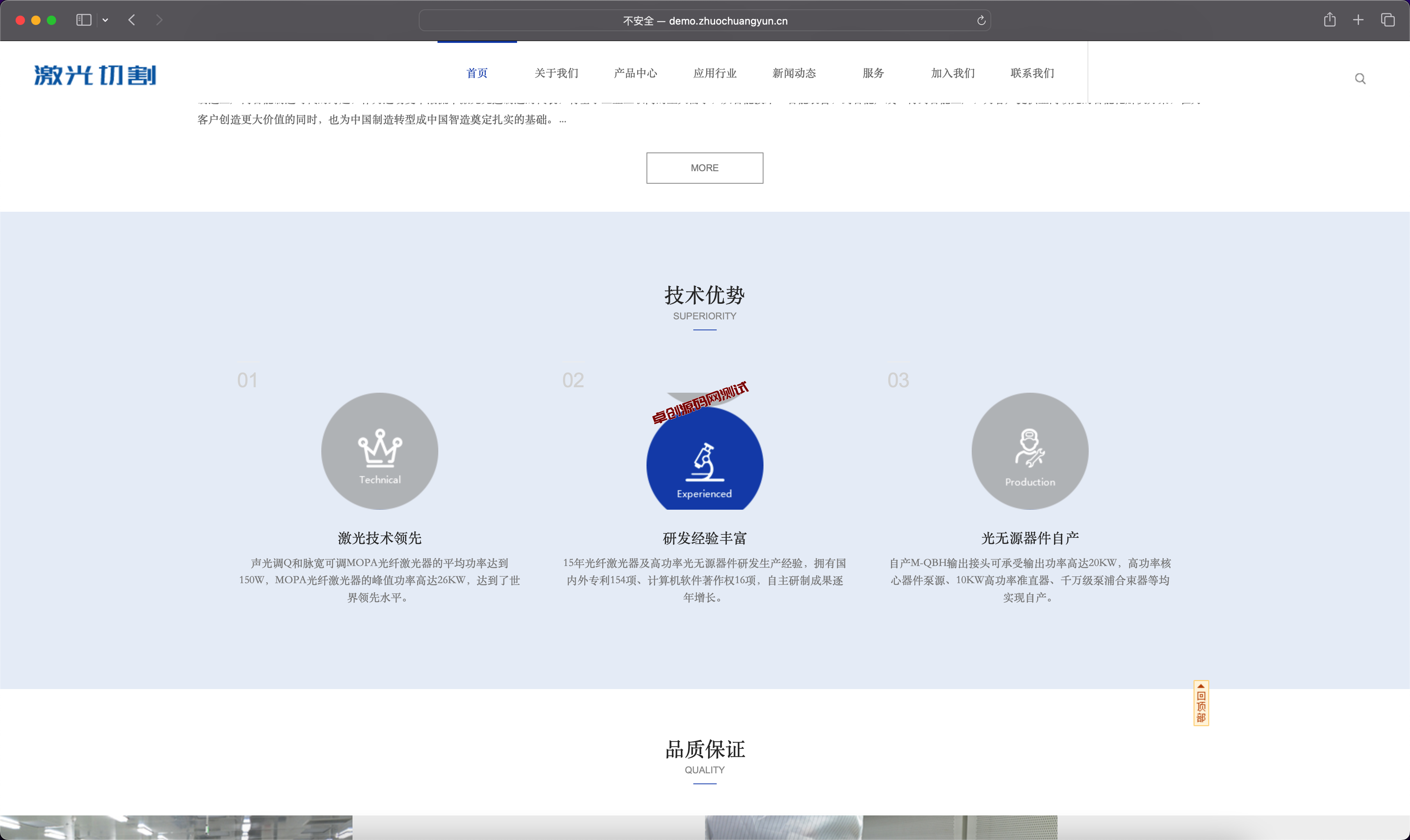Click the search magnifier icon in site header
Viewport: 1410px width, 840px height.
[1360, 79]
